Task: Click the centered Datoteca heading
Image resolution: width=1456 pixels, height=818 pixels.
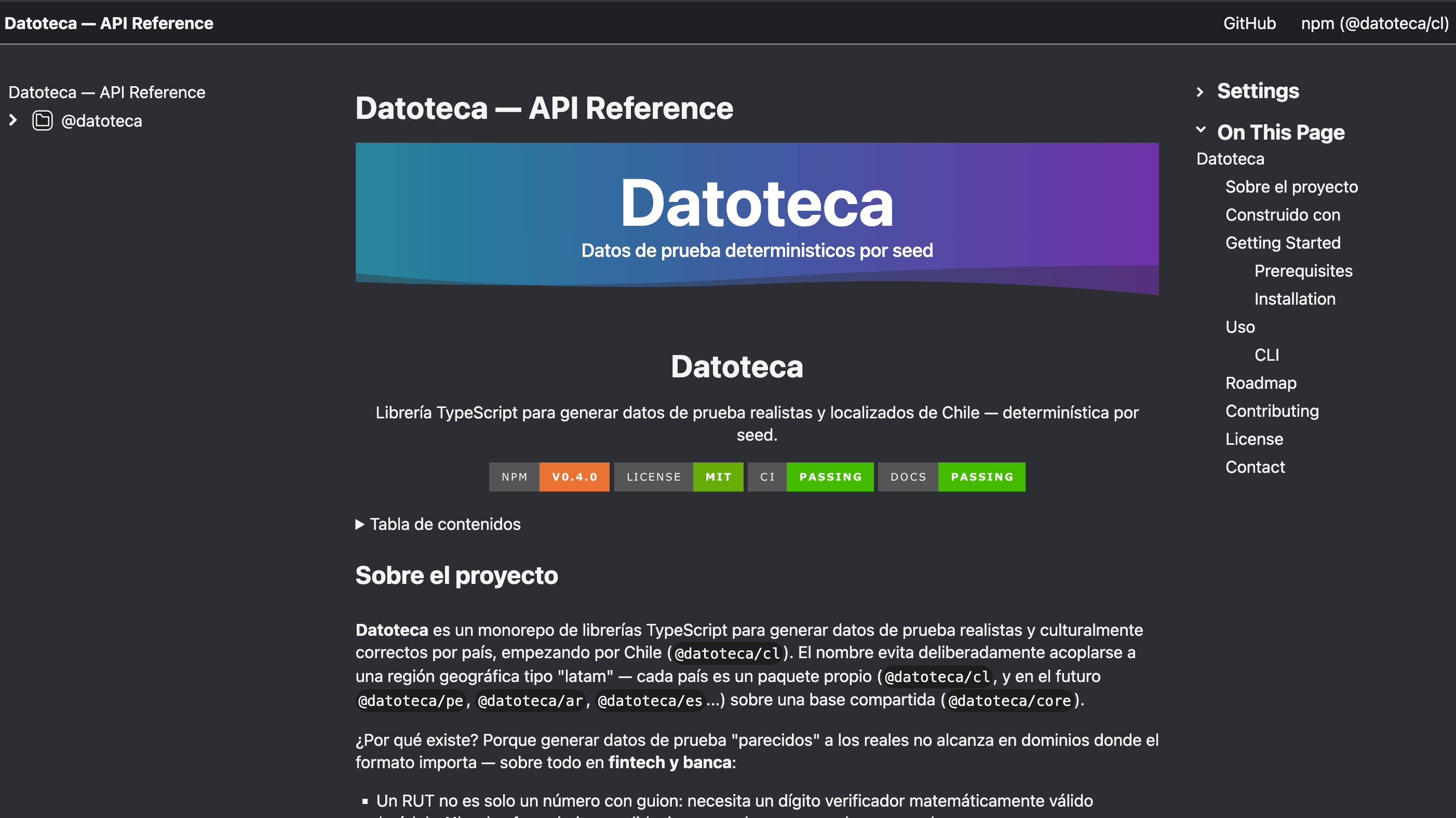Action: (736, 366)
